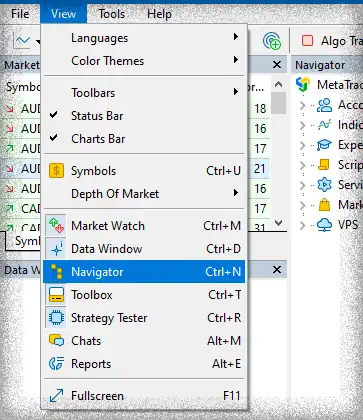Expand the VPS node in Navigator
Image resolution: width=363 pixels, height=420 pixels.
coord(302,225)
